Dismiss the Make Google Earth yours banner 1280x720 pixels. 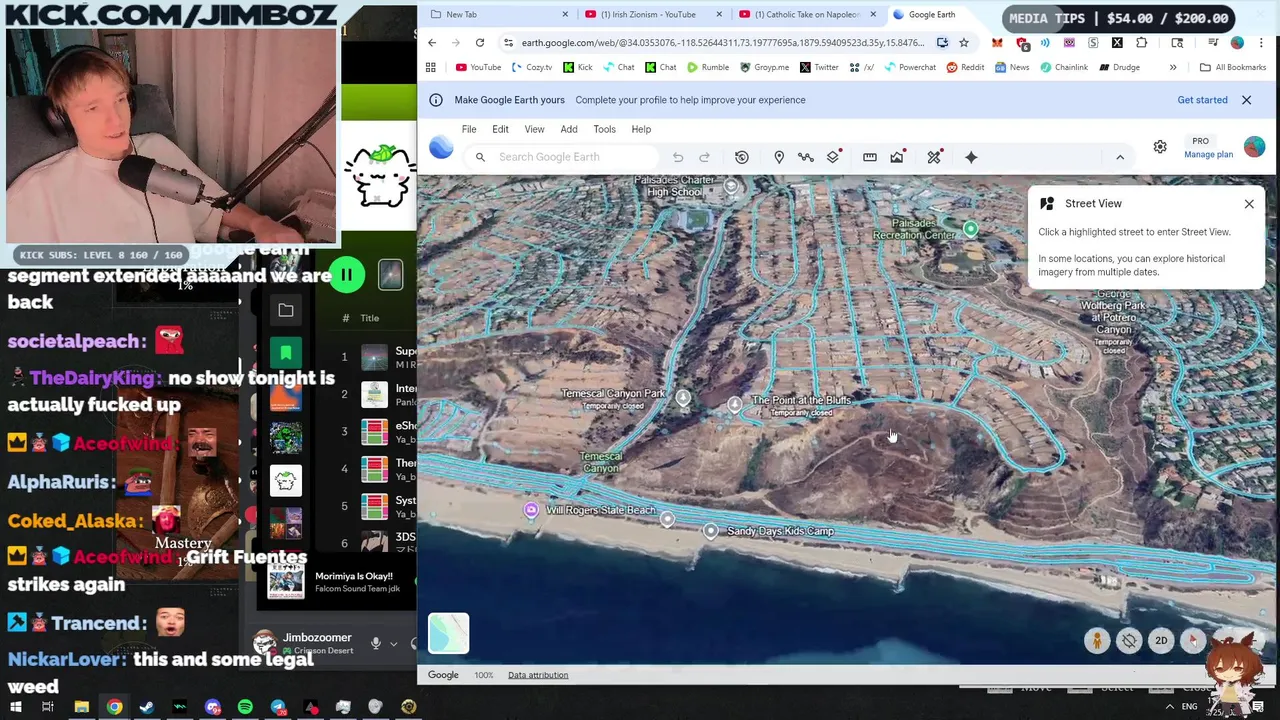[x=1246, y=100]
